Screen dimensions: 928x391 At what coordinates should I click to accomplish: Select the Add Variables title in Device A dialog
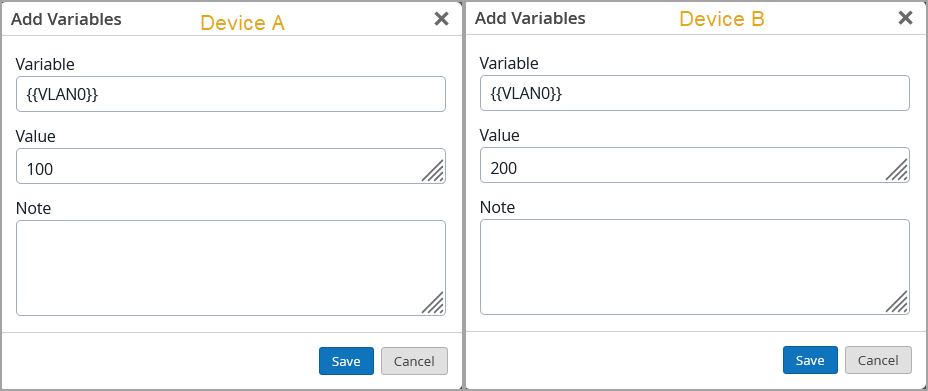click(x=66, y=20)
